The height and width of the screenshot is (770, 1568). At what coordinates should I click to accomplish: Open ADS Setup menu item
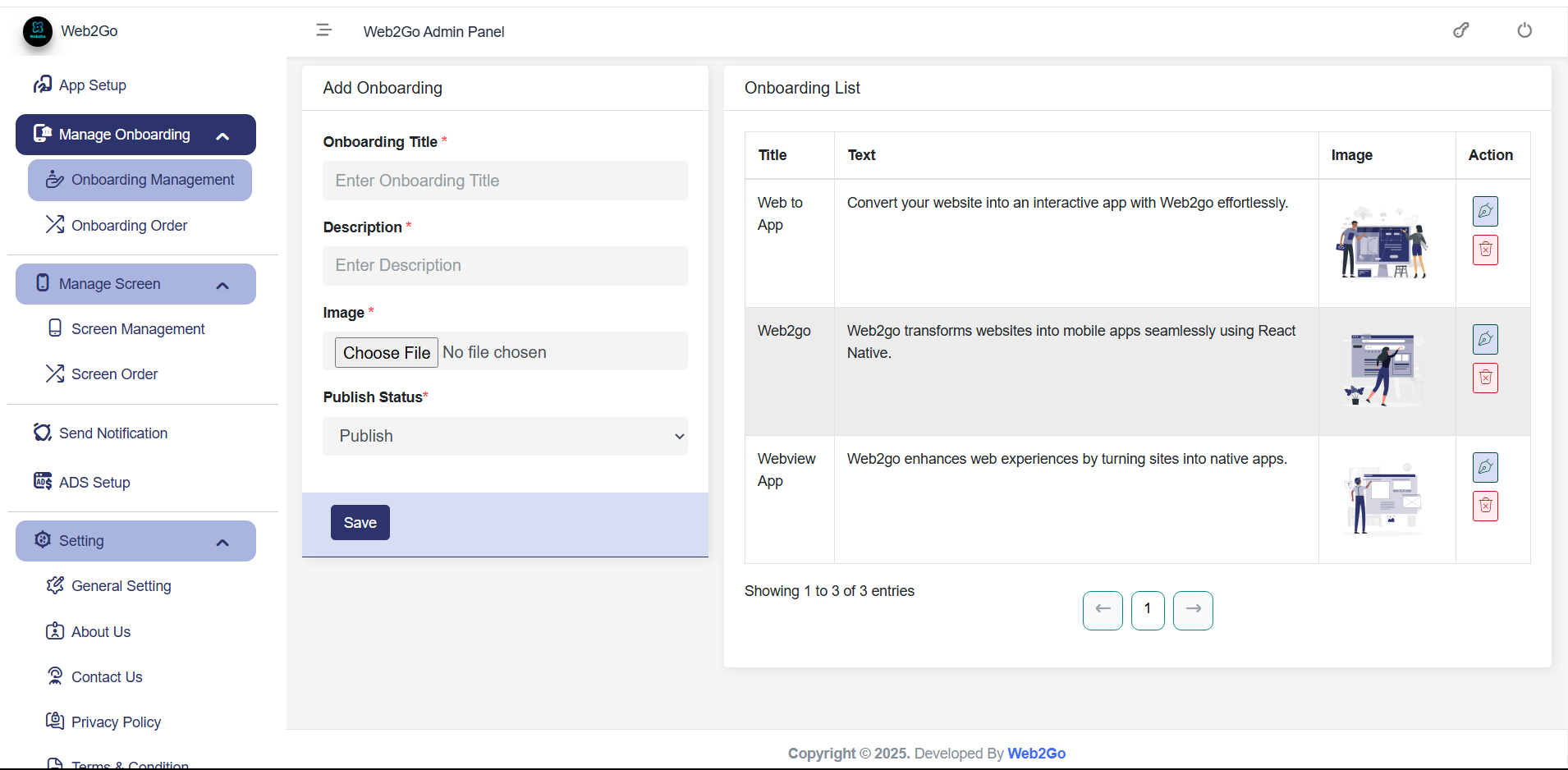coord(94,482)
